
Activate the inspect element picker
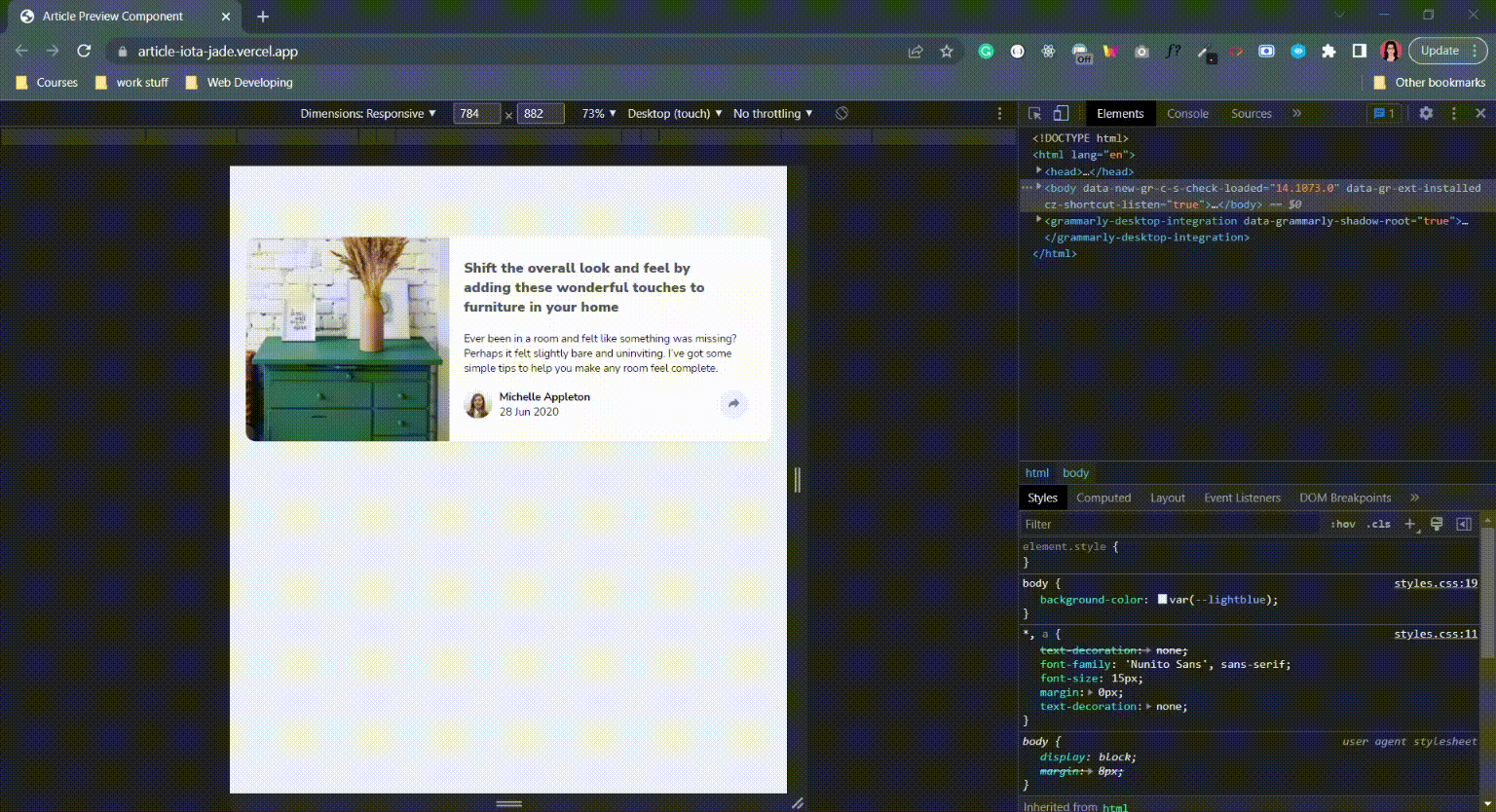[x=1034, y=114]
